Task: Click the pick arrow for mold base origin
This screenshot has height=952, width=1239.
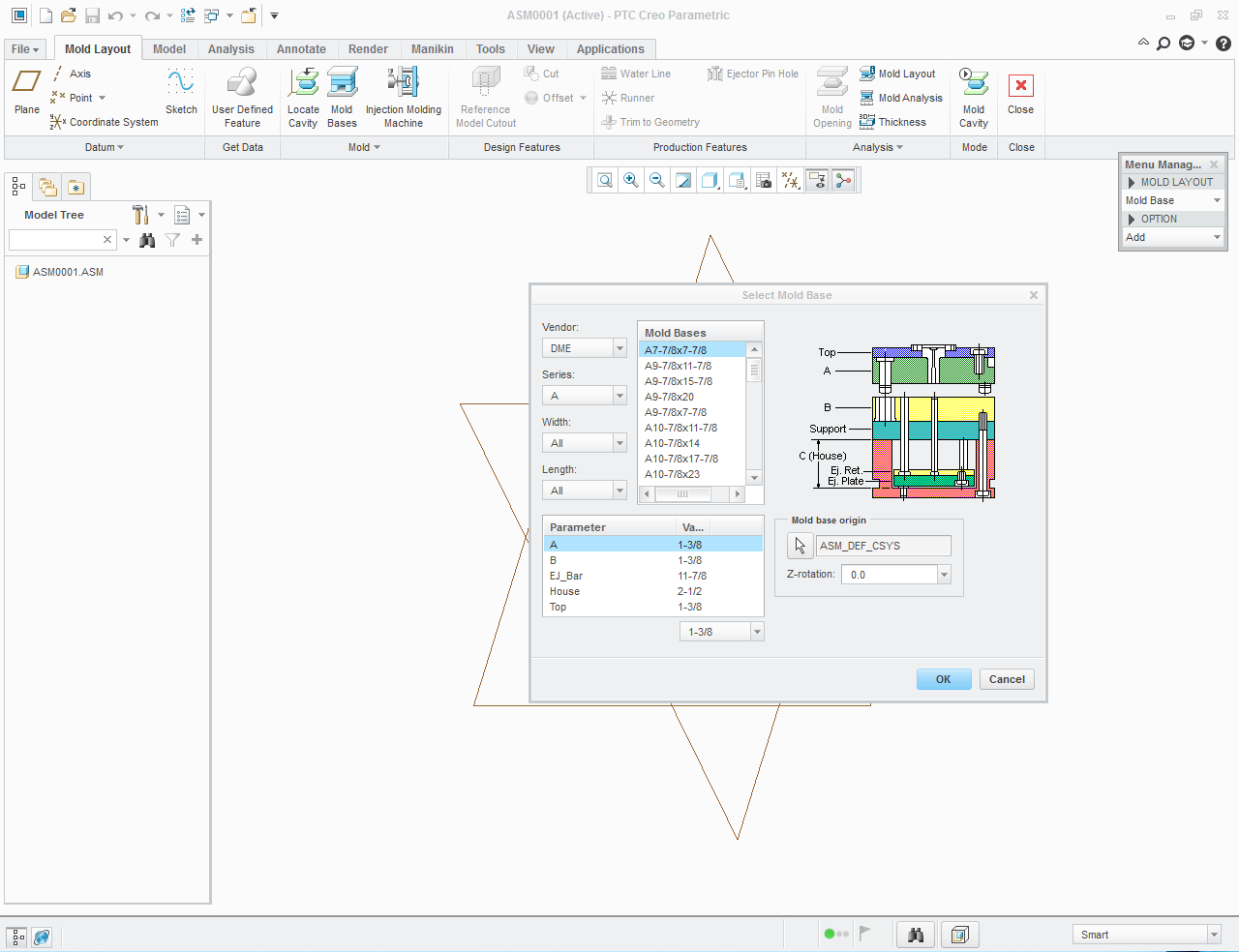Action: pos(800,546)
